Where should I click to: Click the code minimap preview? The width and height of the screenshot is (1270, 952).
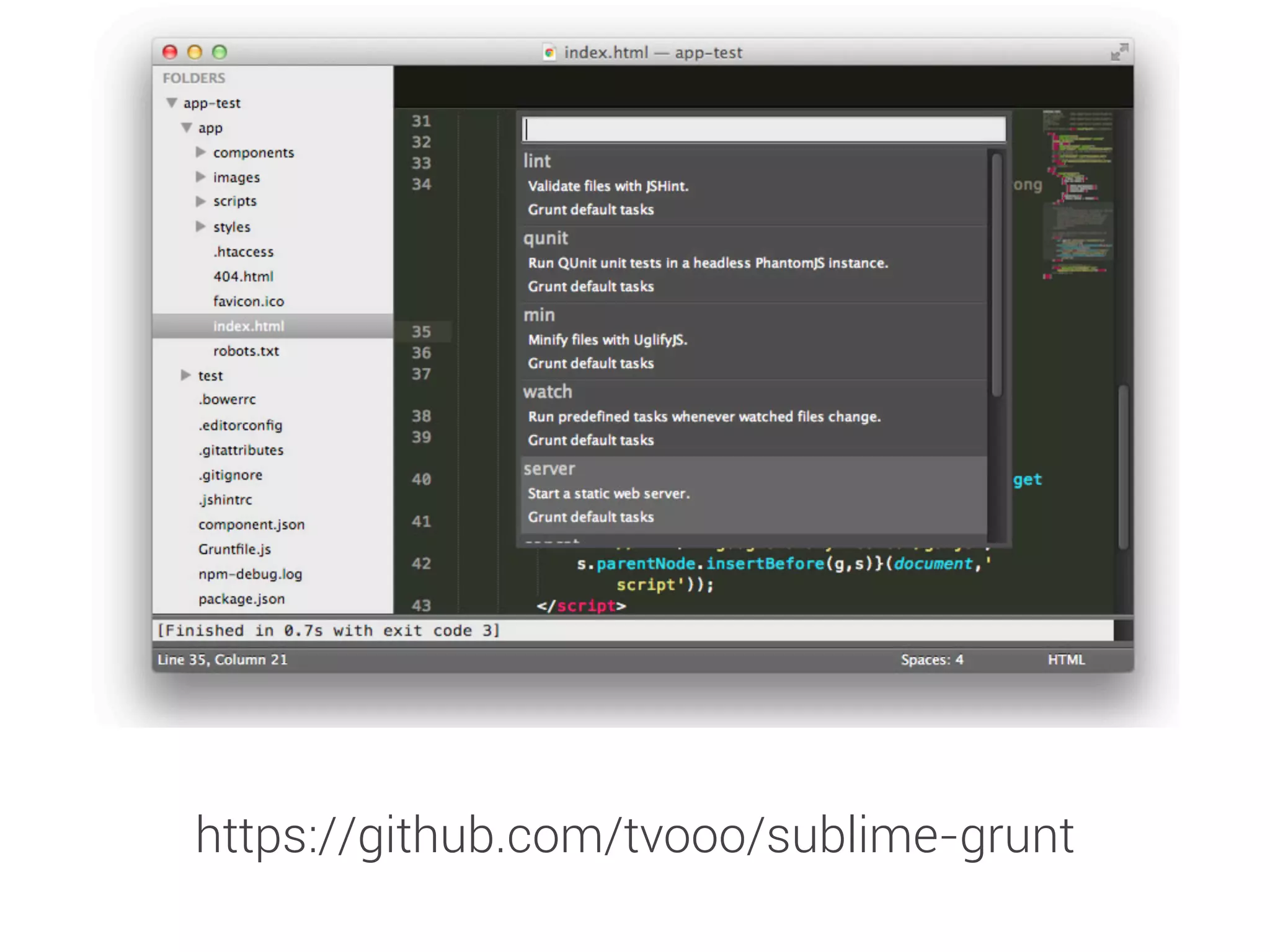coord(1078,195)
